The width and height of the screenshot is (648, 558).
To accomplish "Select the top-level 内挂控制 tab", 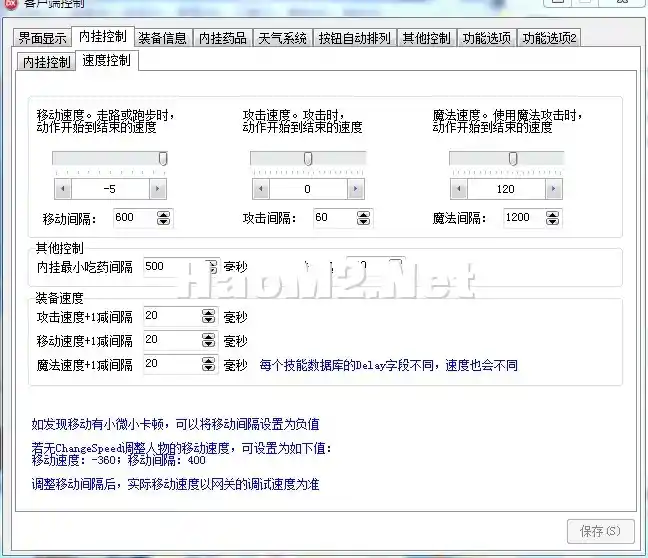I will [103, 37].
